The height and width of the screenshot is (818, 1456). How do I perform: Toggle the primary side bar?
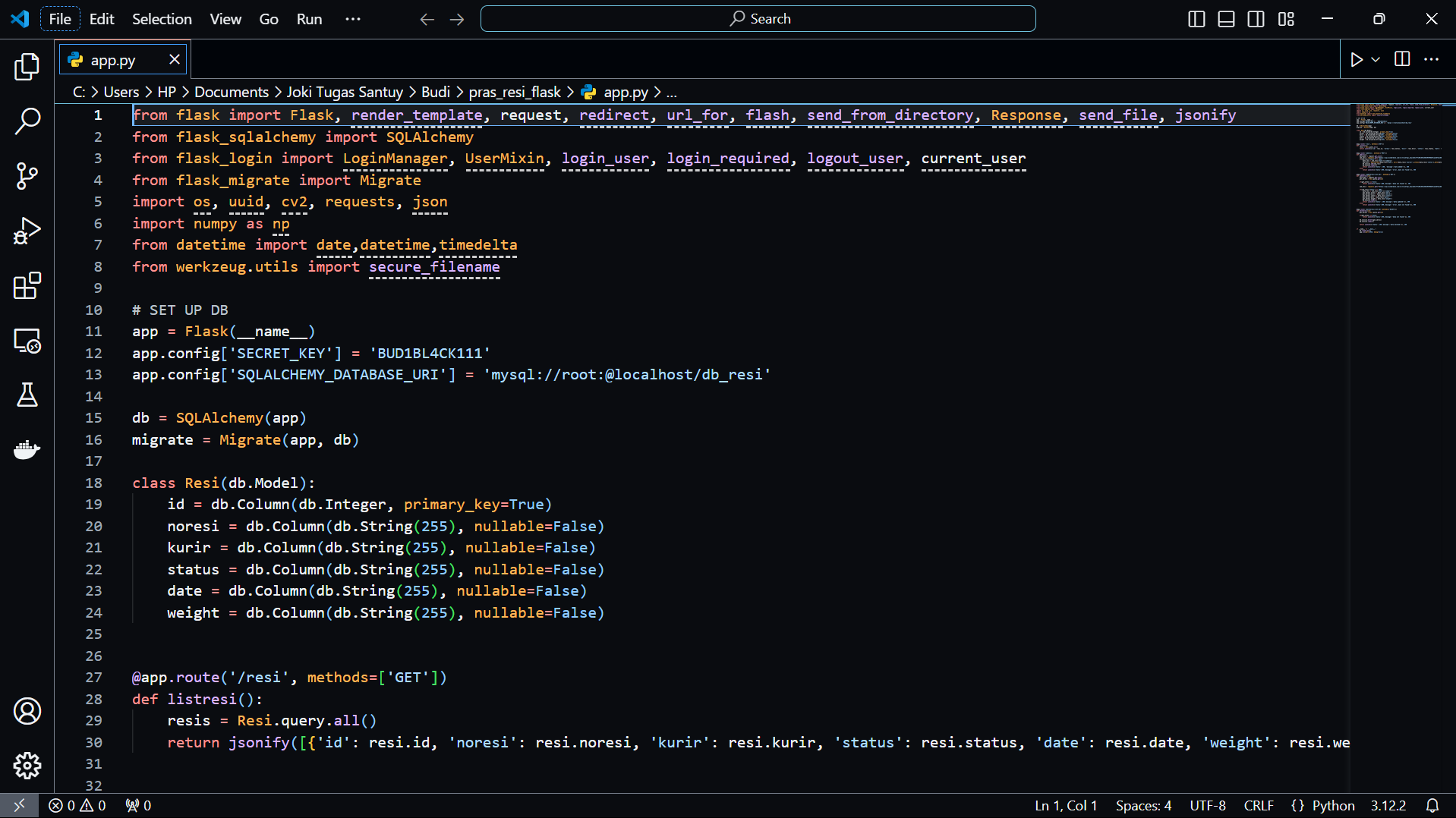[1196, 19]
